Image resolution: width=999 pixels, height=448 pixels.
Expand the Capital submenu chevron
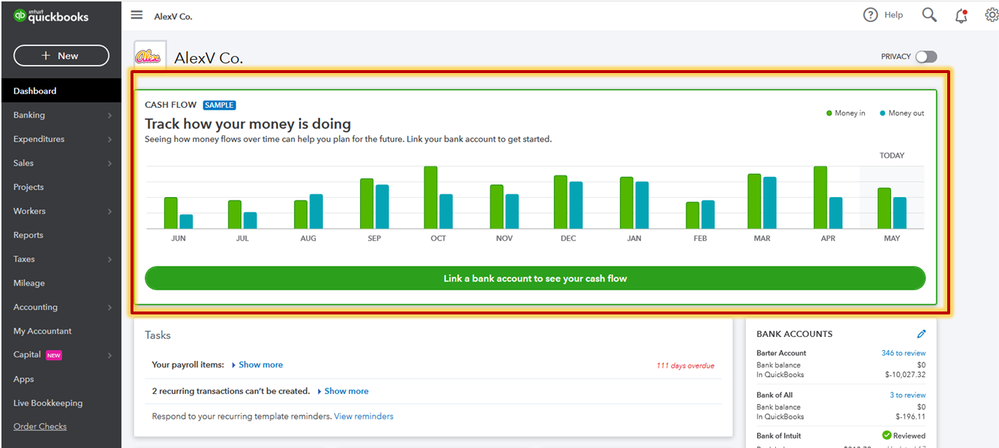pyautogui.click(x=110, y=355)
